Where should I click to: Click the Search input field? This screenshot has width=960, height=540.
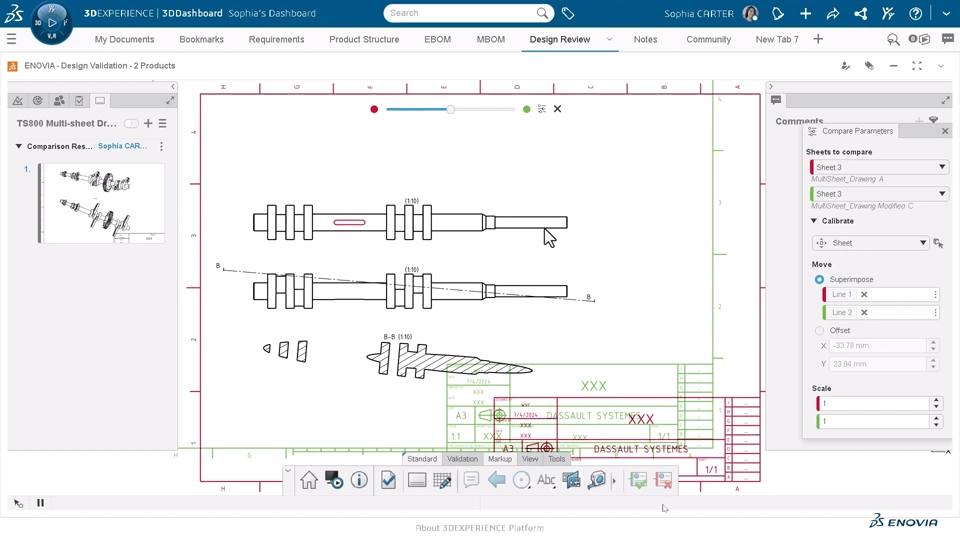point(461,13)
